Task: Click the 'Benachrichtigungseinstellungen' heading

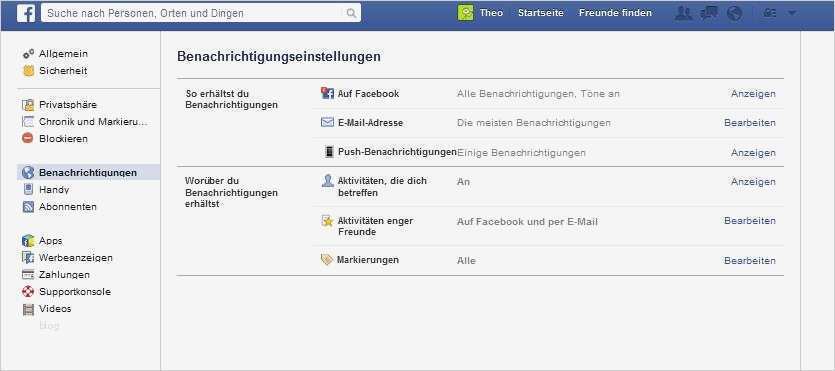Action: [x=279, y=56]
